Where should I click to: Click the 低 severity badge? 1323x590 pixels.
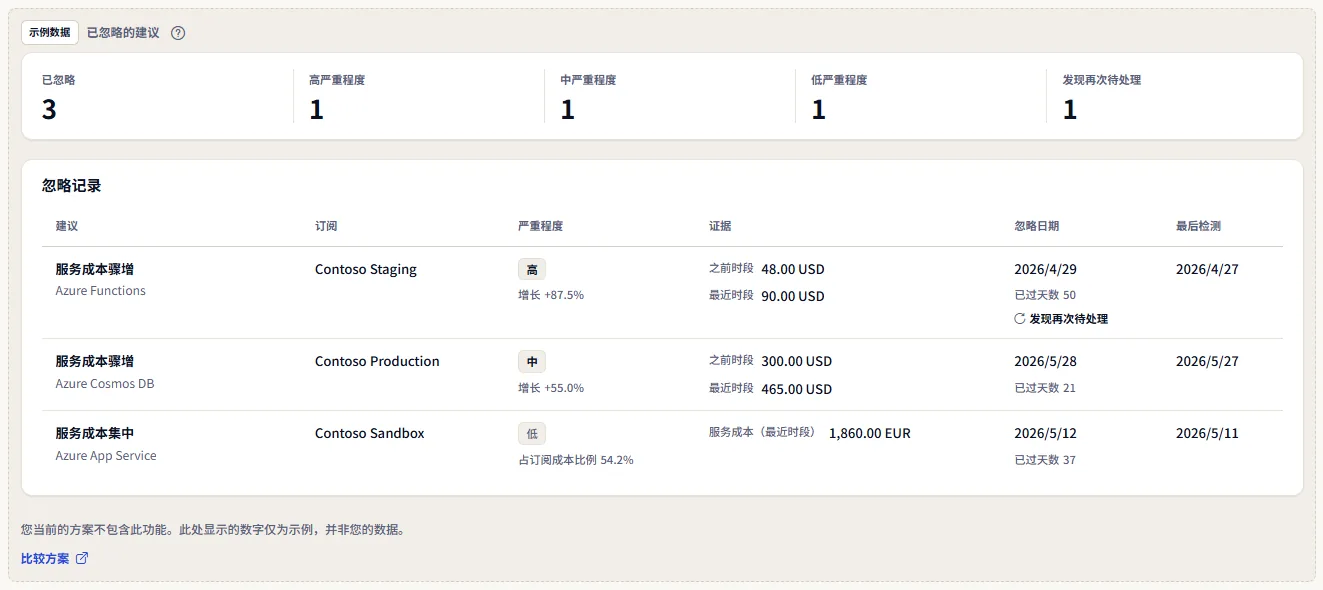pos(532,434)
